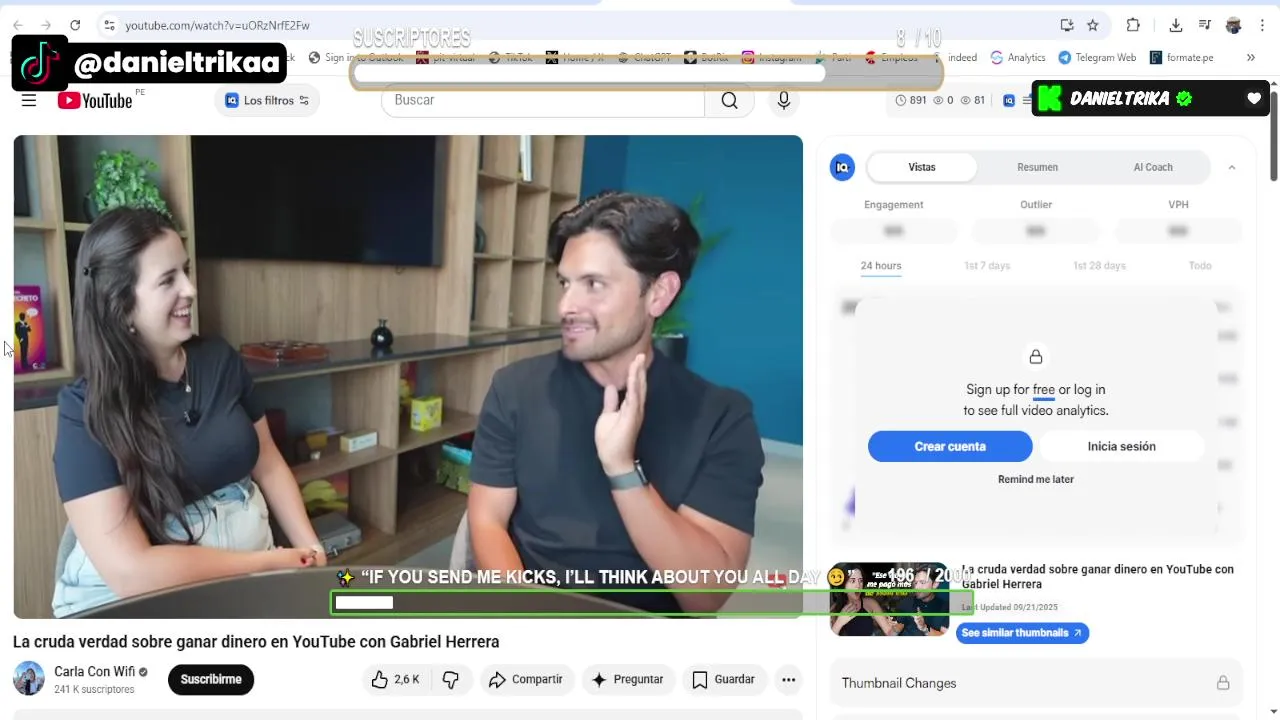Like the video with the thumbs-up
This screenshot has width=1280, height=720.
(396, 680)
